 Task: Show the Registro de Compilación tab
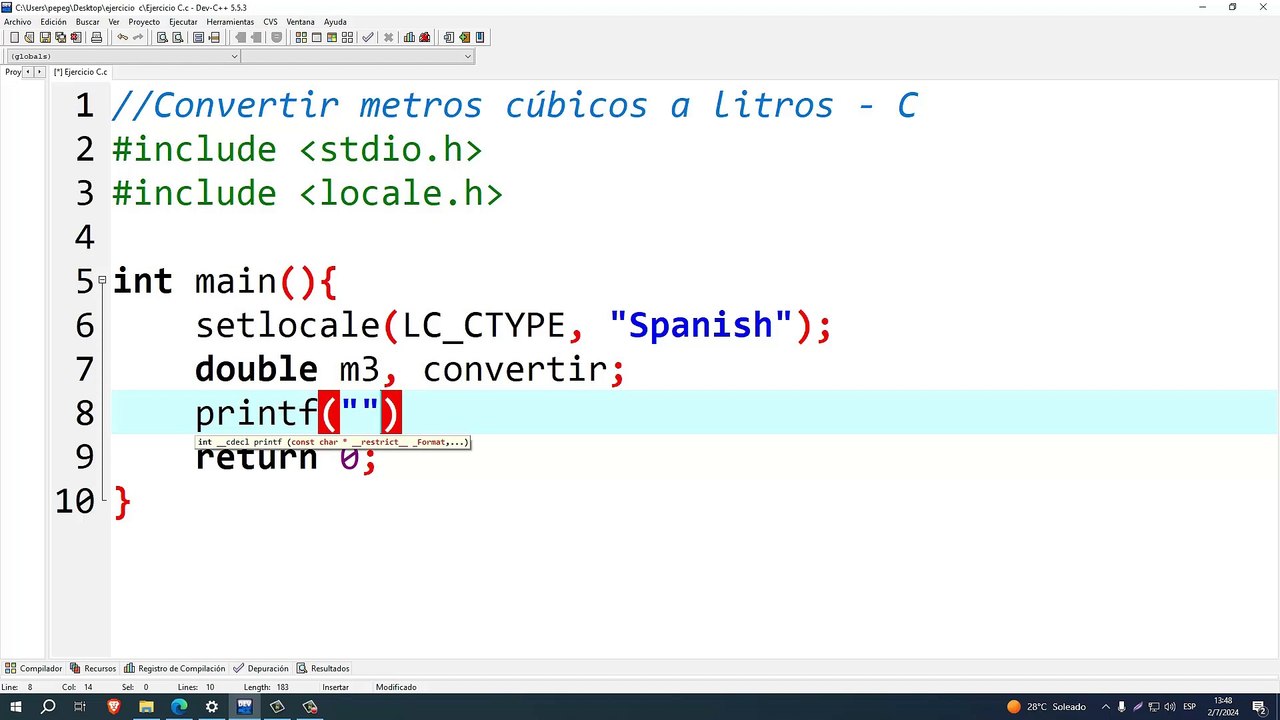pyautogui.click(x=175, y=668)
